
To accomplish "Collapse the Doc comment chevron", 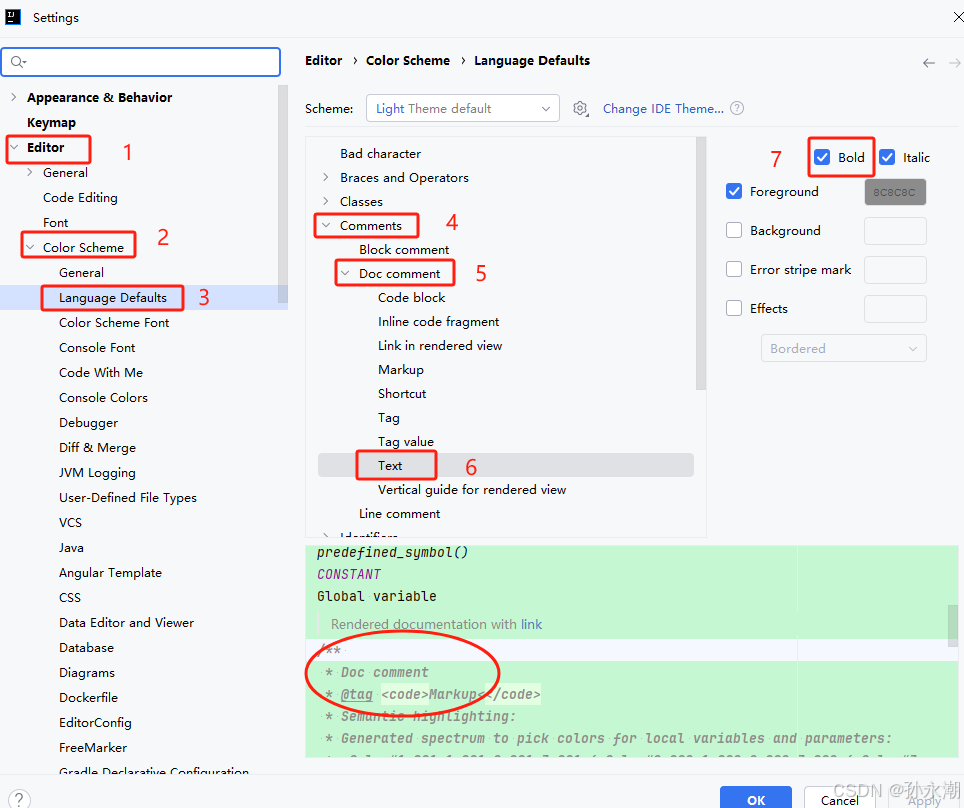I will 346,273.
